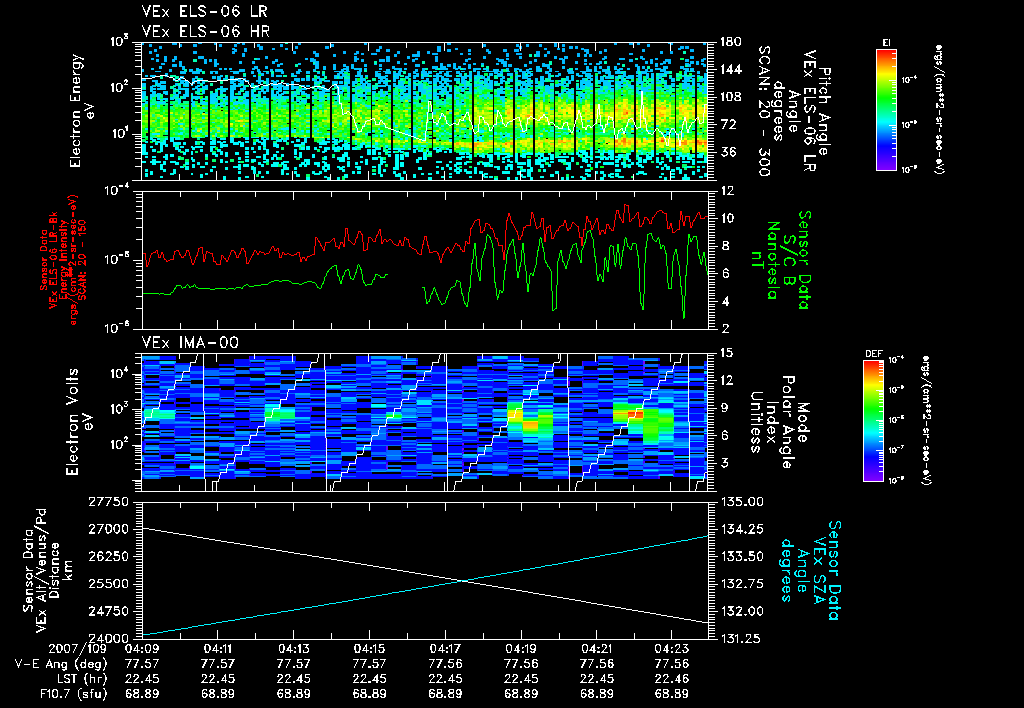Viewport: 1024px width, 708px height.
Task: Click the LST value '22.46' under 04:23
Action: [x=672, y=679]
